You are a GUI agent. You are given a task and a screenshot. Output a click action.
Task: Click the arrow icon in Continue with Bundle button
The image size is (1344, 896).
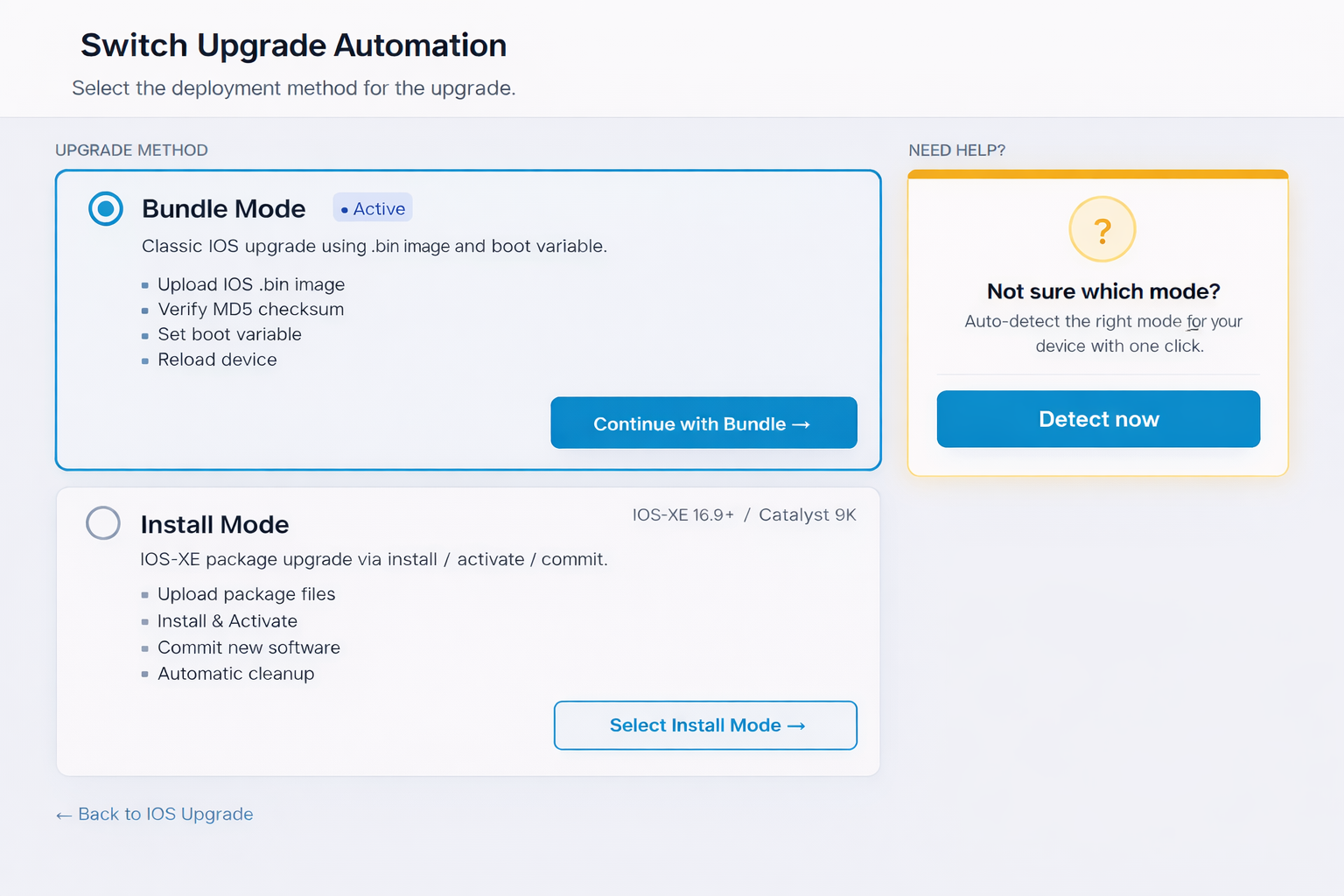click(x=801, y=423)
